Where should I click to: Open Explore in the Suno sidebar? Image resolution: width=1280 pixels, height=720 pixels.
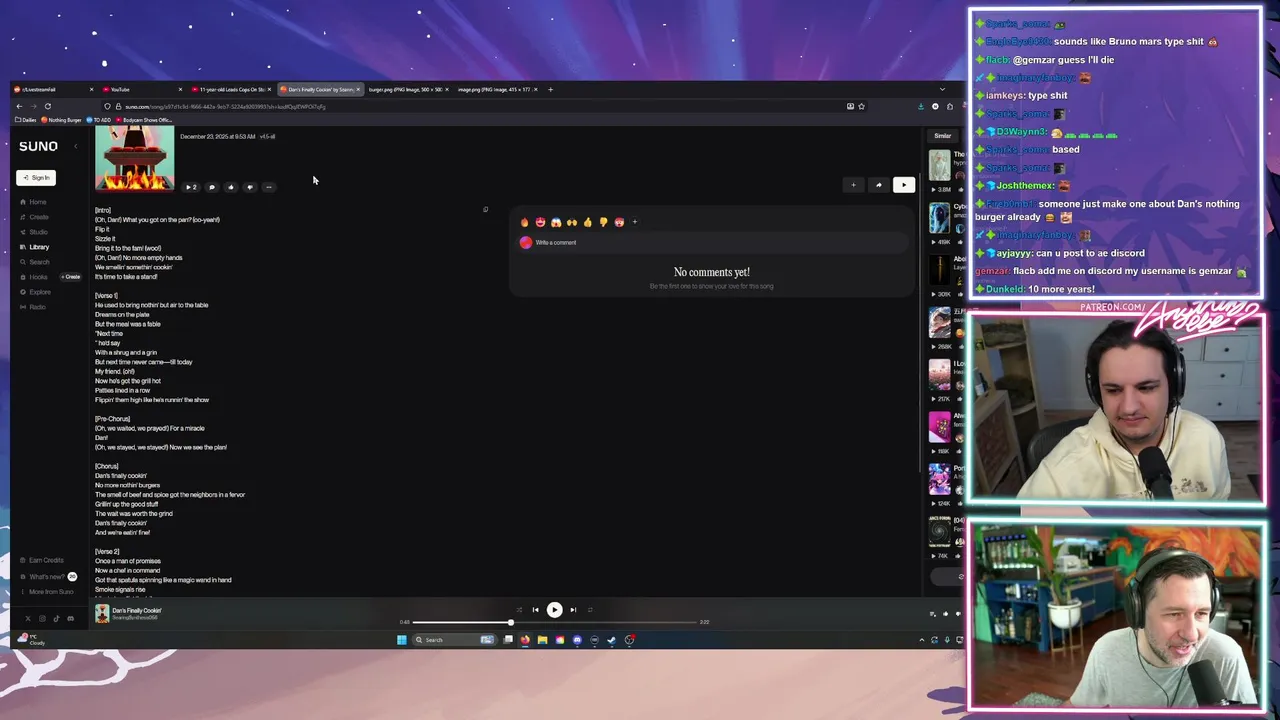36,292
